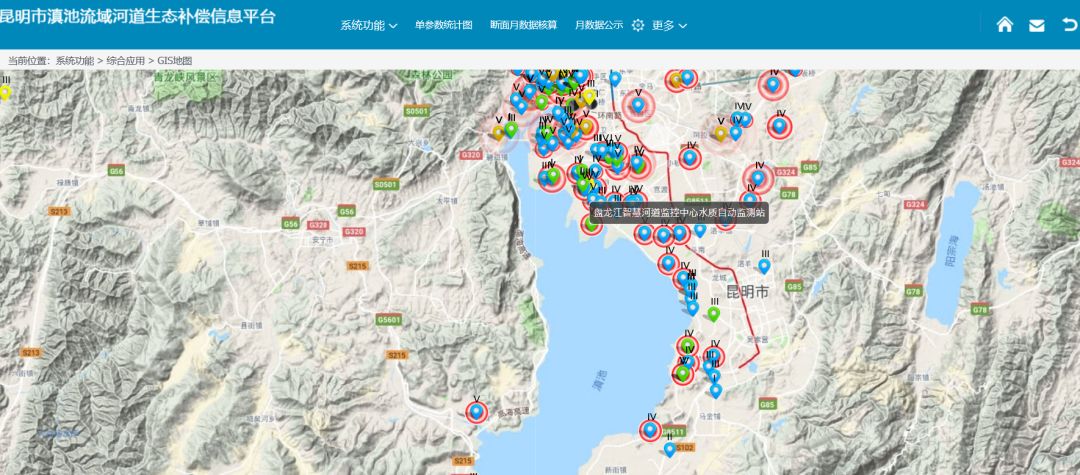Open the home page icon
Image resolution: width=1080 pixels, height=475 pixels.
coord(1004,25)
